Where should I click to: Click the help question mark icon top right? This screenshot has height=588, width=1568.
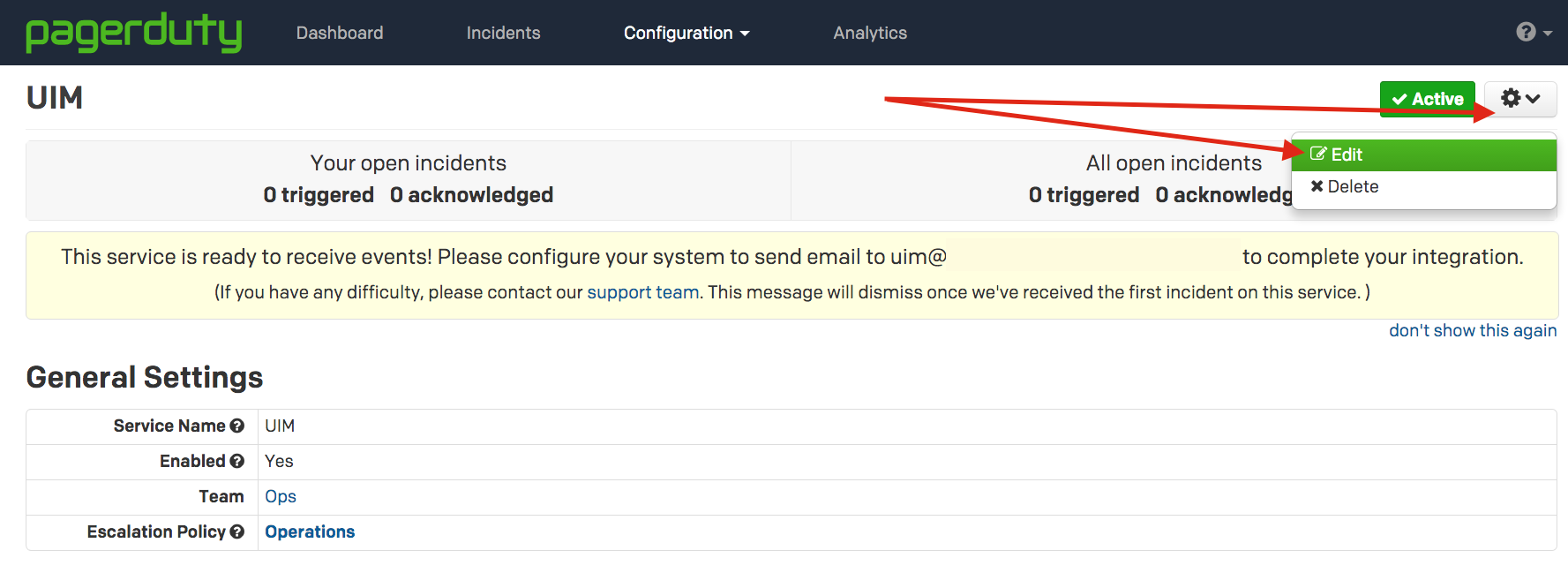[x=1526, y=32]
